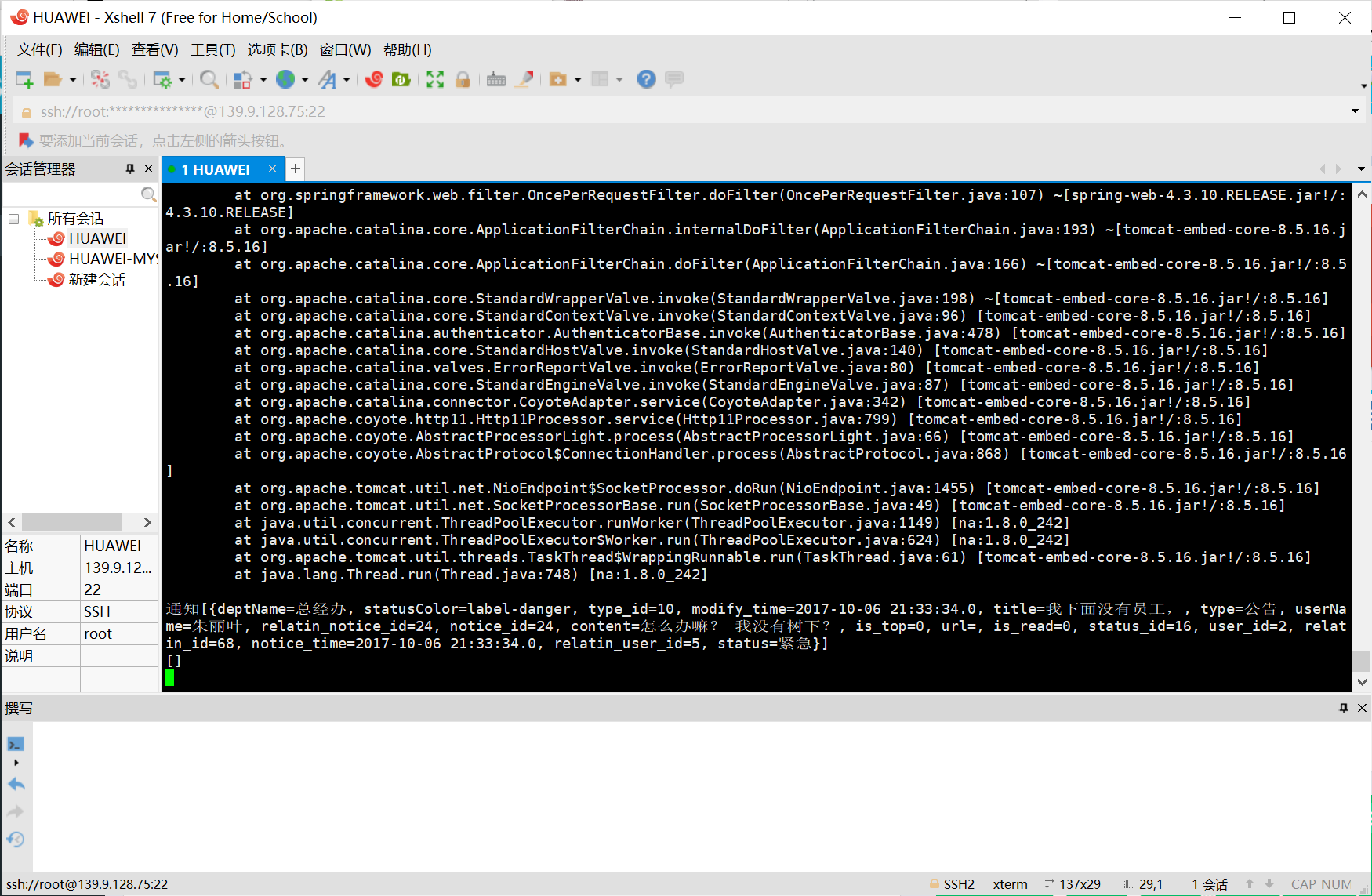Toggle full screen with green arrows icon
This screenshot has width=1372, height=896.
(x=435, y=79)
